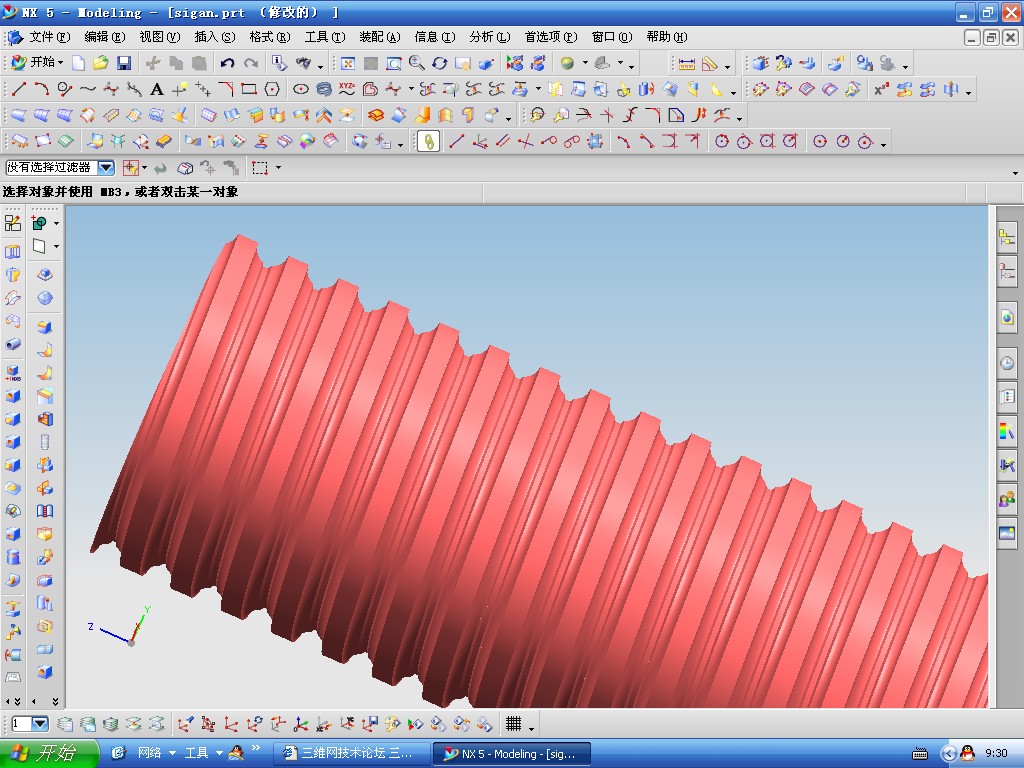Open the 网络 taskbar toolbar
Image resolution: width=1024 pixels, height=768 pixels.
pyautogui.click(x=150, y=753)
